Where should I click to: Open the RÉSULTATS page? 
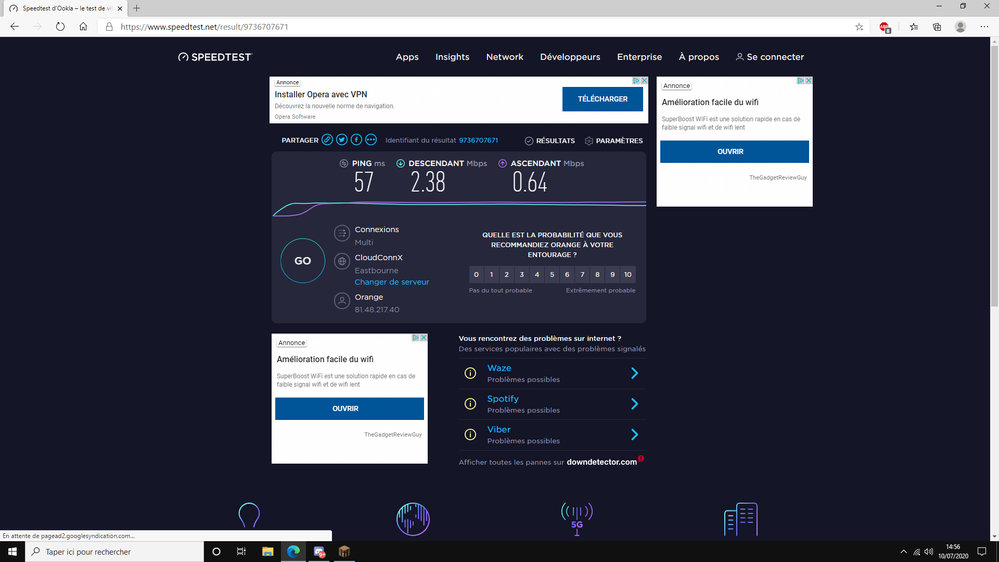[x=549, y=141]
